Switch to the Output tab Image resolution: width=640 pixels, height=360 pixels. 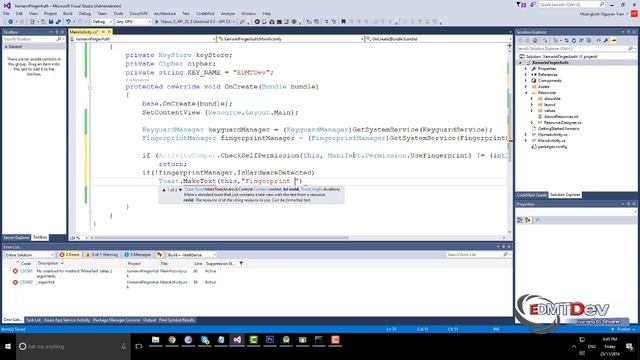coord(149,320)
